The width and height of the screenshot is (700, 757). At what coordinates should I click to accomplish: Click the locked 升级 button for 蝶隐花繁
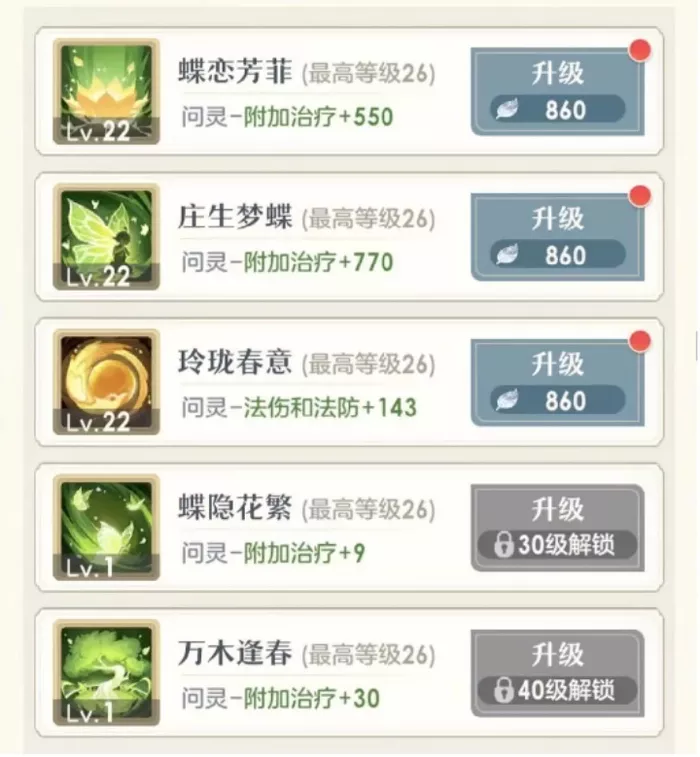(558, 528)
